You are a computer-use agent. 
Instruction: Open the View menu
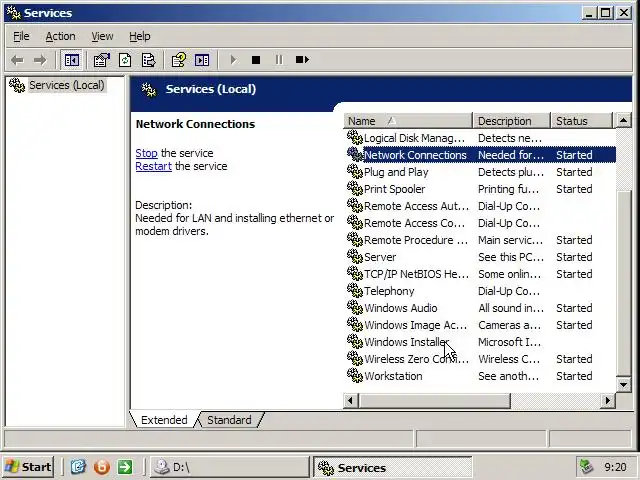tap(102, 36)
